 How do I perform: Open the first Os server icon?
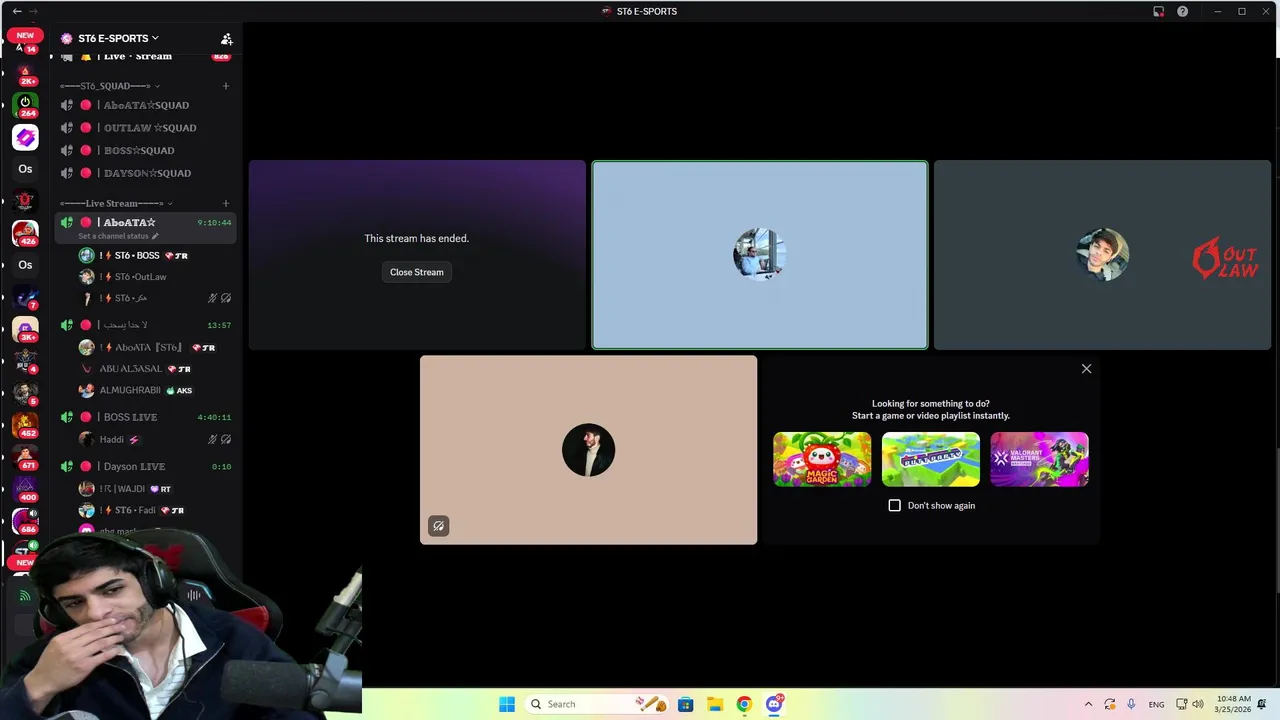coord(25,169)
